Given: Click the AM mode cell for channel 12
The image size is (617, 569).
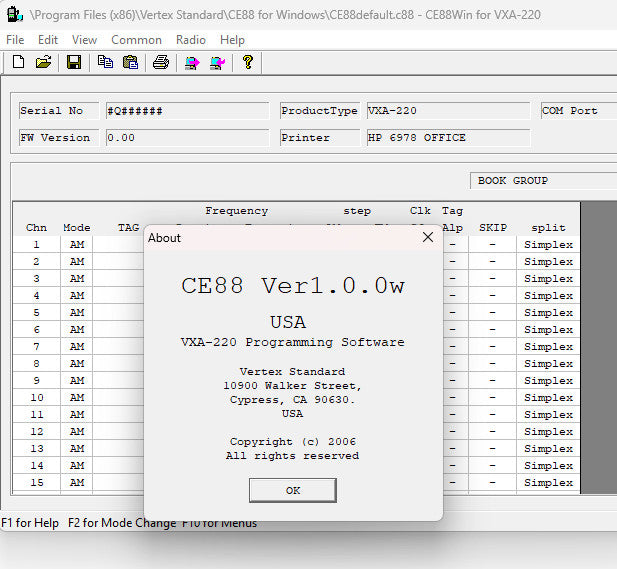Looking at the screenshot, I should click(x=77, y=432).
